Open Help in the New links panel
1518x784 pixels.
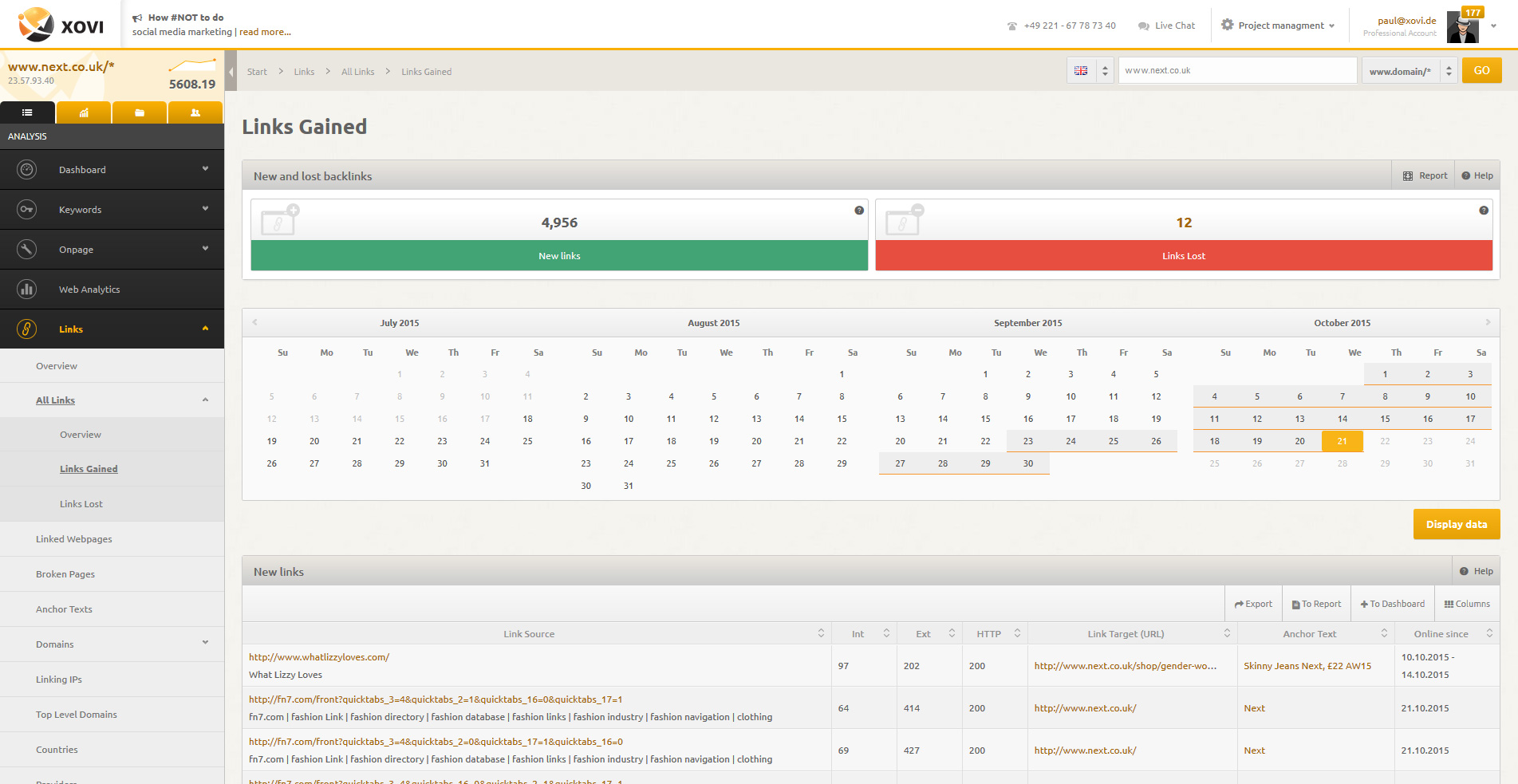[1477, 571]
